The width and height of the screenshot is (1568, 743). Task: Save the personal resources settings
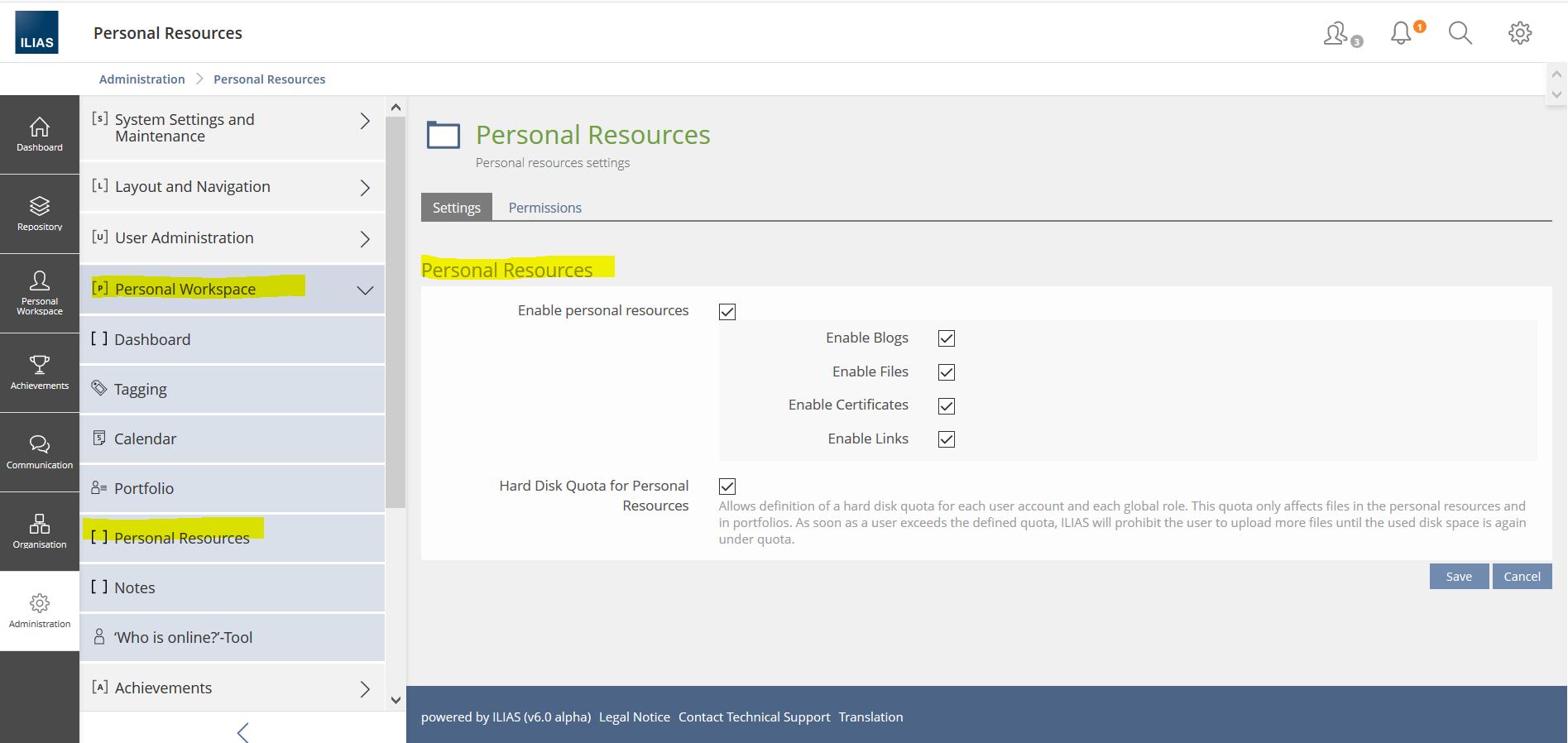coord(1459,576)
